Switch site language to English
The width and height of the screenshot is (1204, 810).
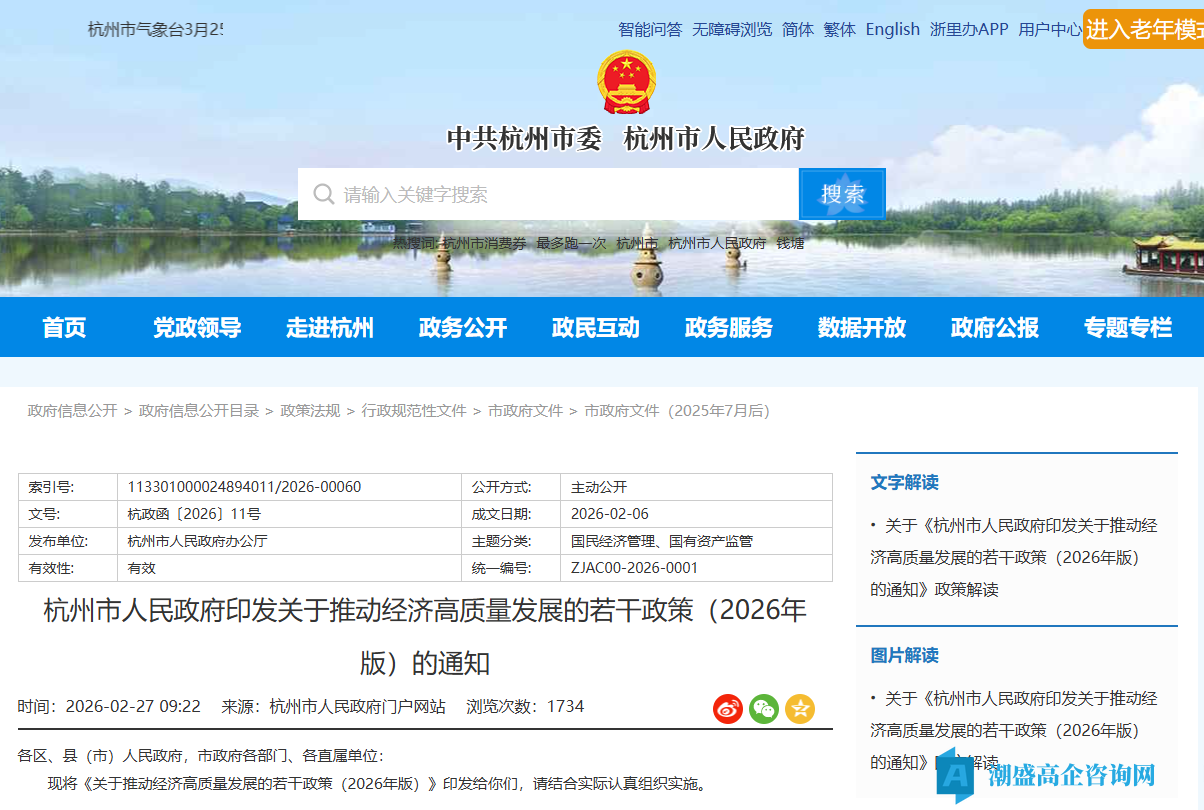pyautogui.click(x=892, y=29)
